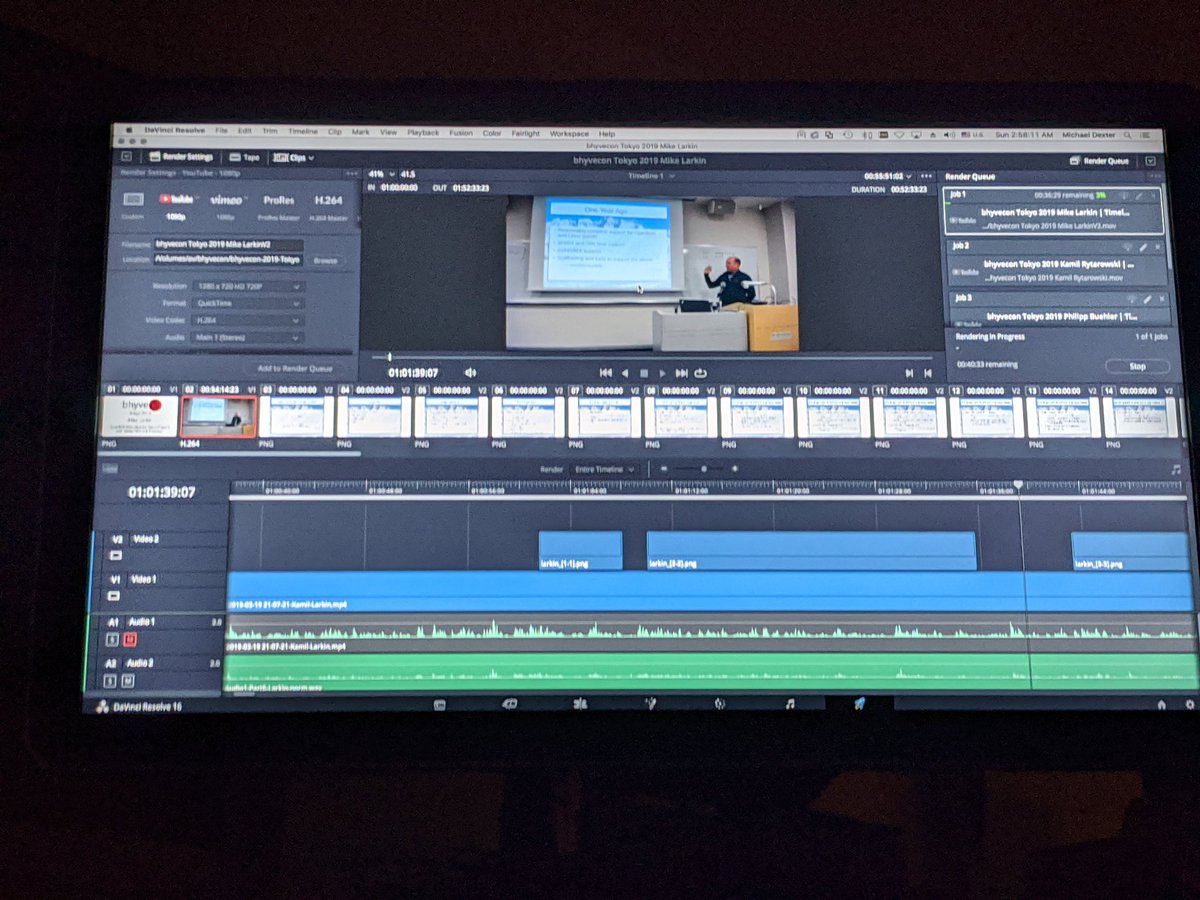Stop the render in progress
The image size is (1200, 900).
tap(1138, 366)
